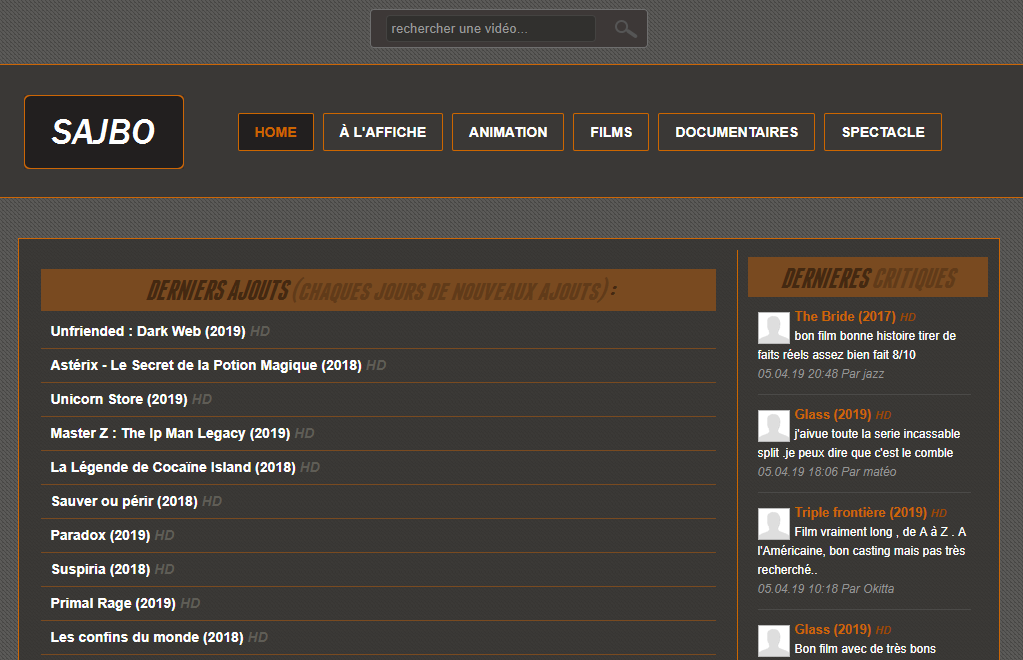Click HD badge next to Suspiria
Image resolution: width=1023 pixels, height=660 pixels.
pos(164,569)
